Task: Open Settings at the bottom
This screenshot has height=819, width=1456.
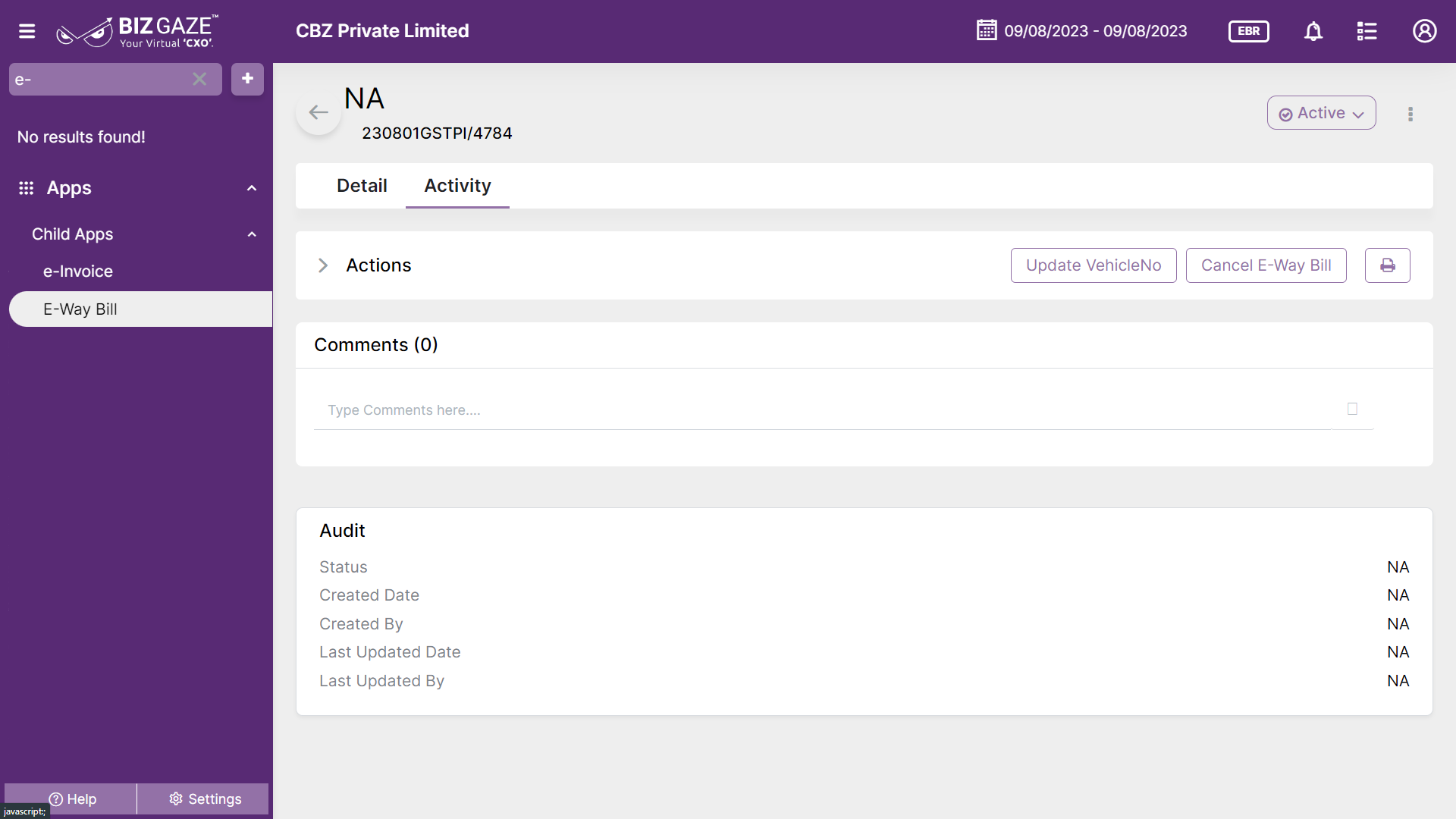Action: coord(204,799)
